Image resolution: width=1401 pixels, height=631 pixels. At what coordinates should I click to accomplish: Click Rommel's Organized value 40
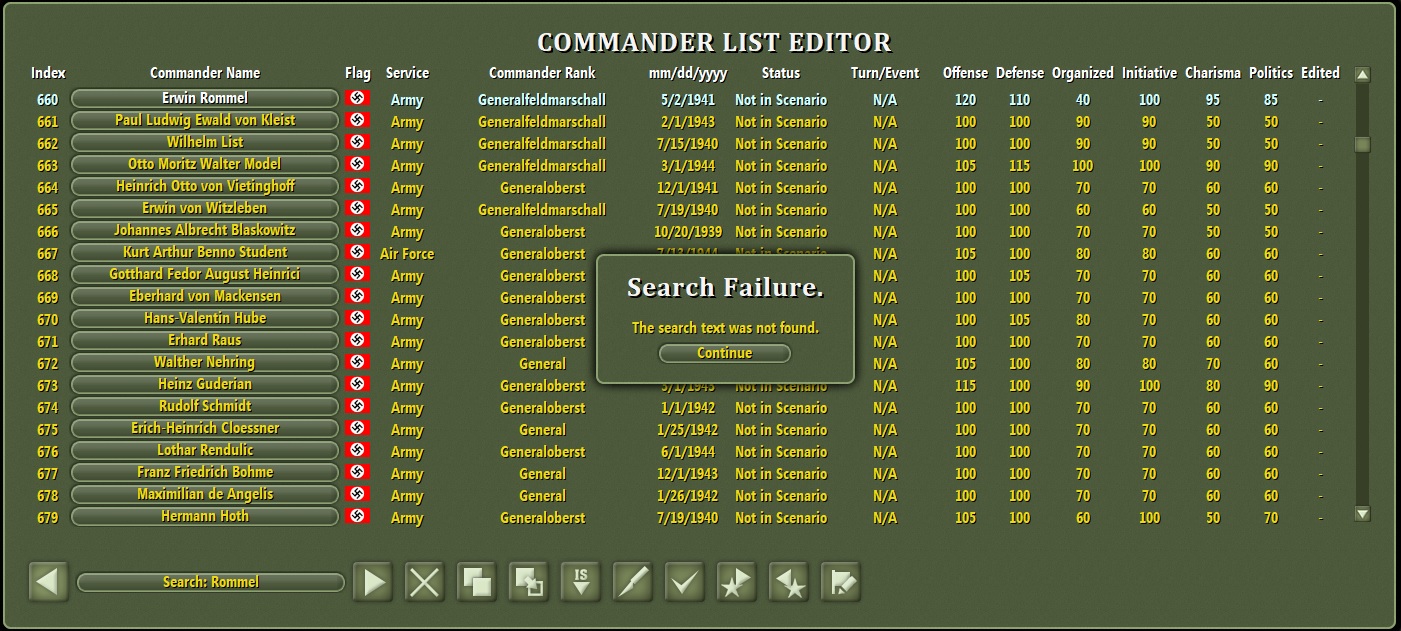point(1083,100)
